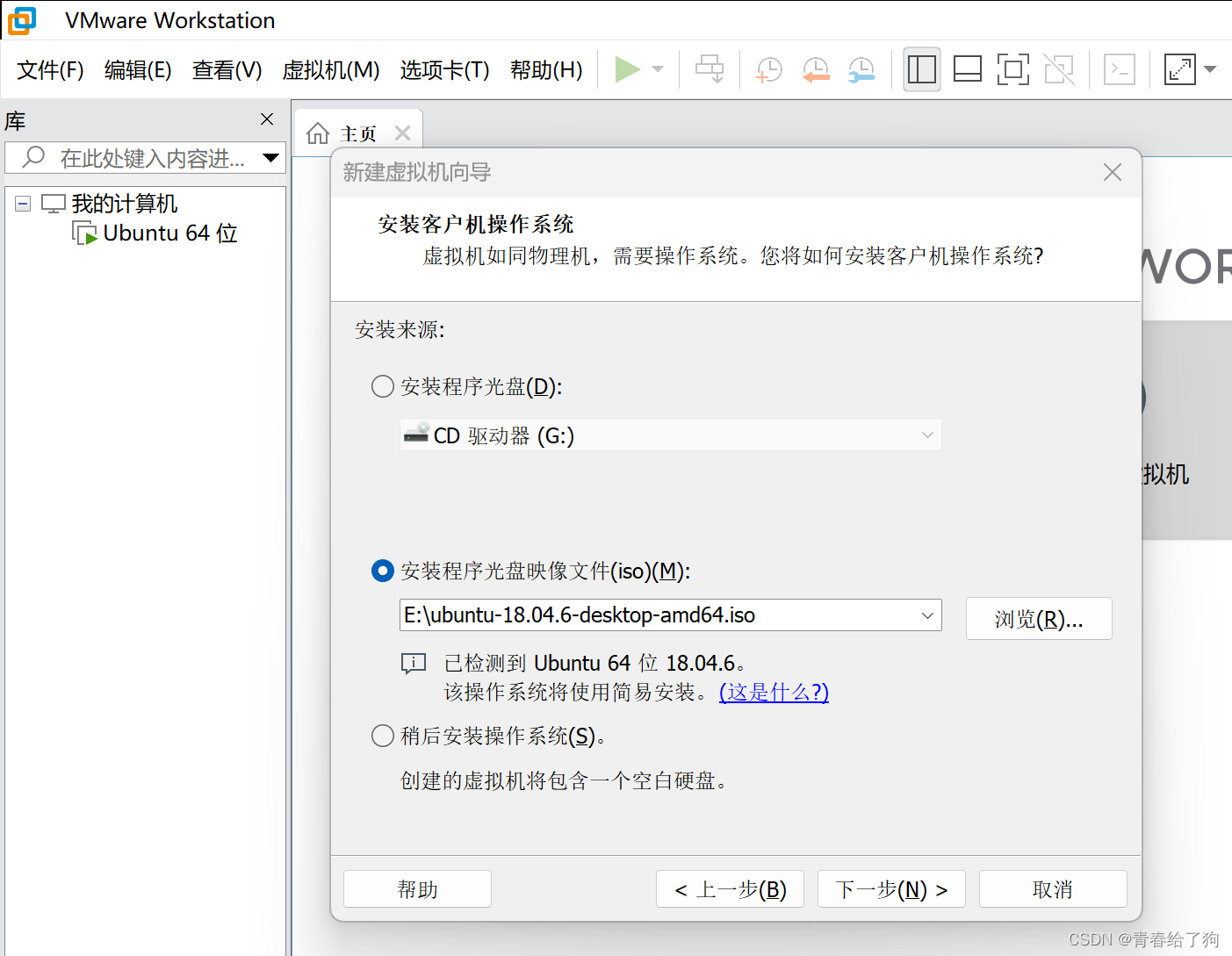Open the 帮助(H) menu

point(546,70)
